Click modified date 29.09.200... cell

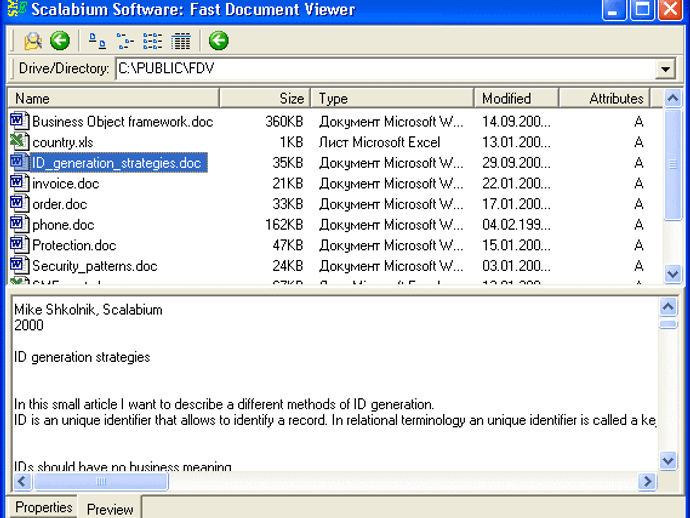(516, 163)
